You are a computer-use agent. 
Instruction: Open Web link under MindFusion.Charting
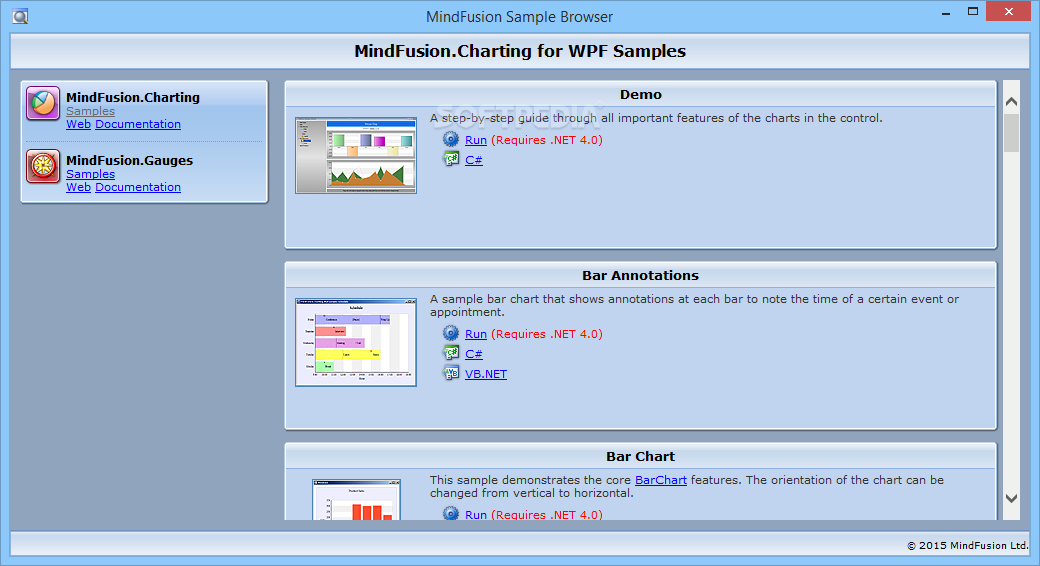tap(78, 124)
